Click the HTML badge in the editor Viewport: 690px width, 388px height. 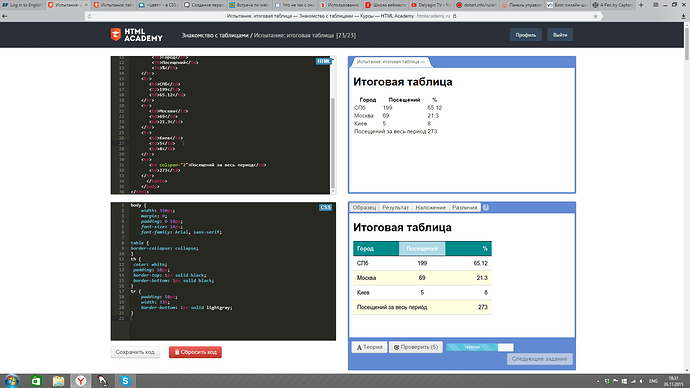(x=323, y=61)
